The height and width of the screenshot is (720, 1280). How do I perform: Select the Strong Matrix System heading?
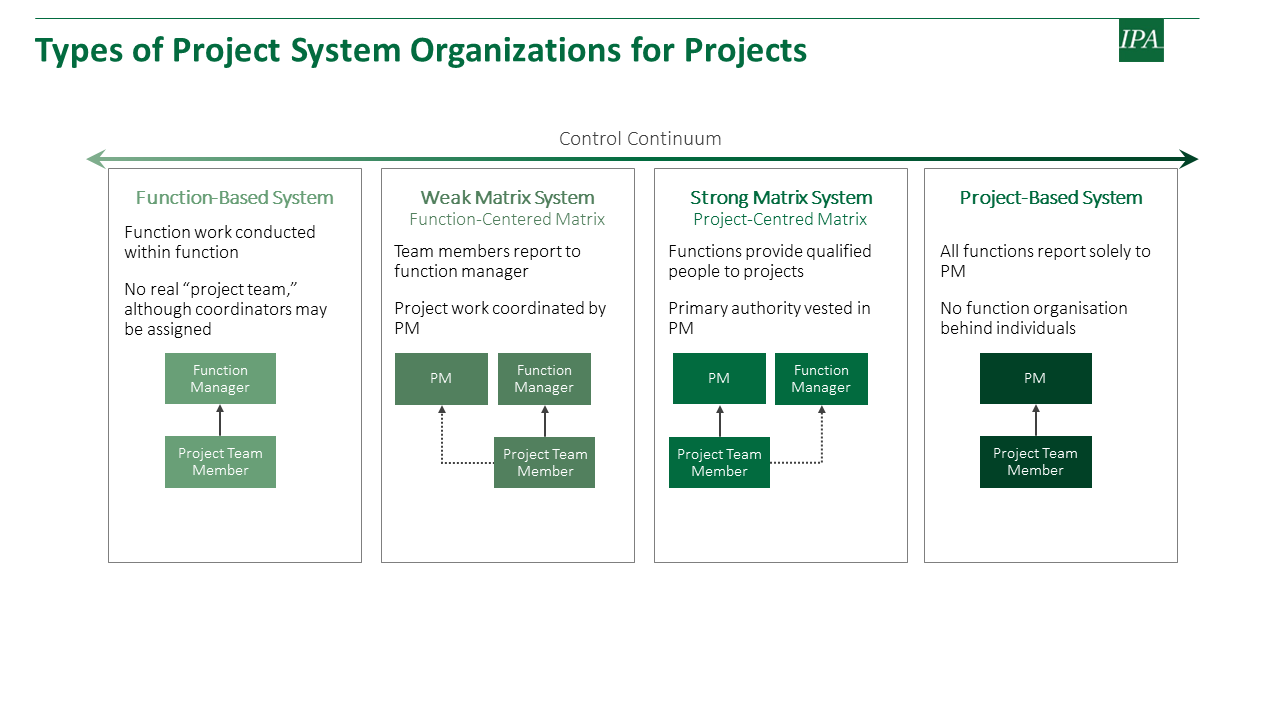point(781,198)
